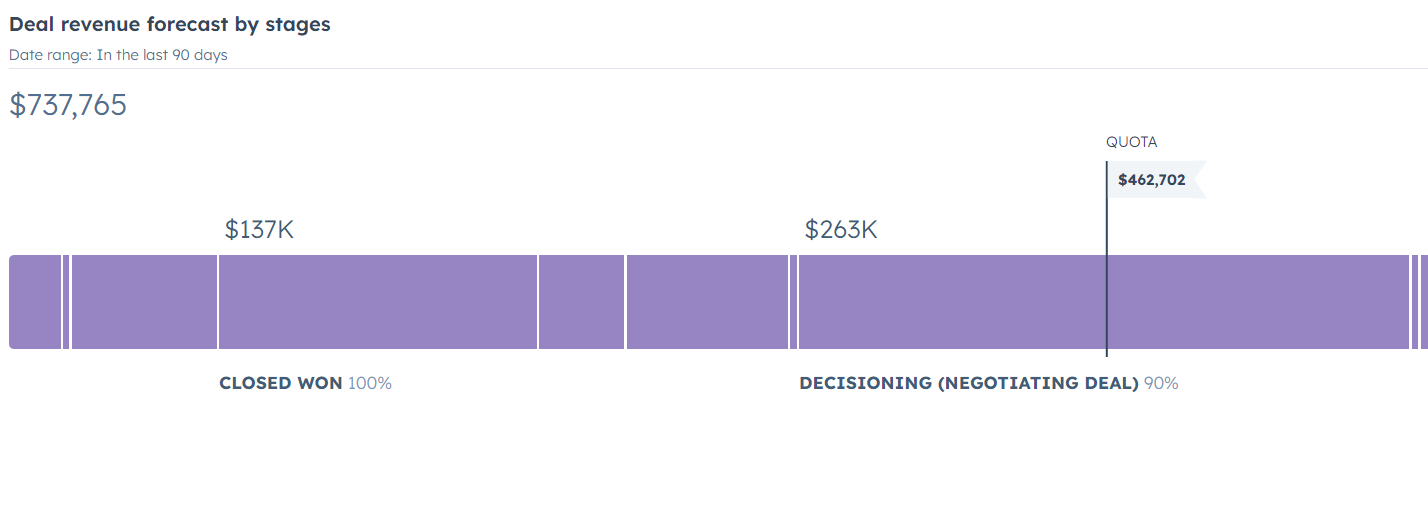Click the leftmost purple bar segment
Screen dimensions: 1428x522
coord(35,302)
